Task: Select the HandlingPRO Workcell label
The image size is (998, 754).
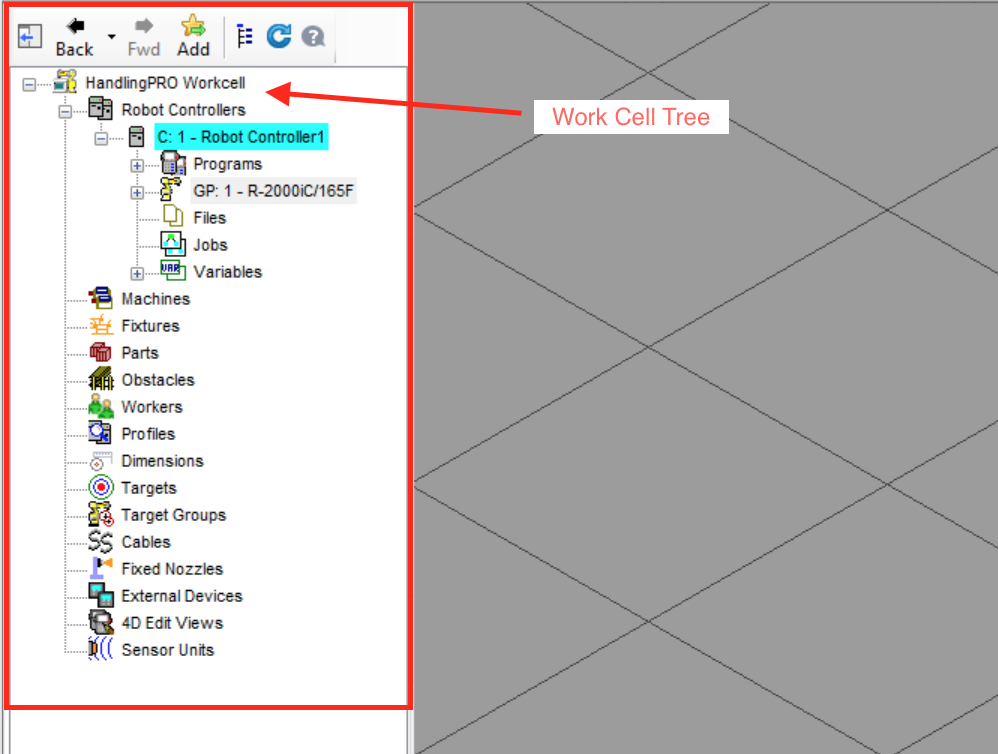Action: [165, 83]
